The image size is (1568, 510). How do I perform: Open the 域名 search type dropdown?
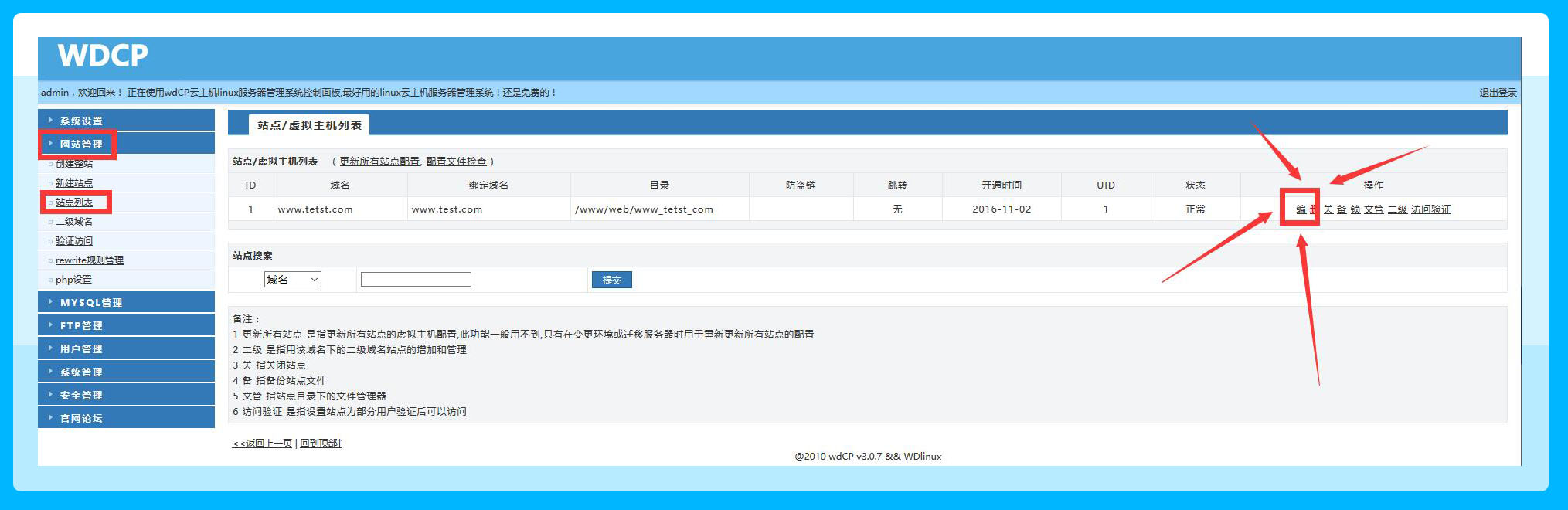(293, 280)
